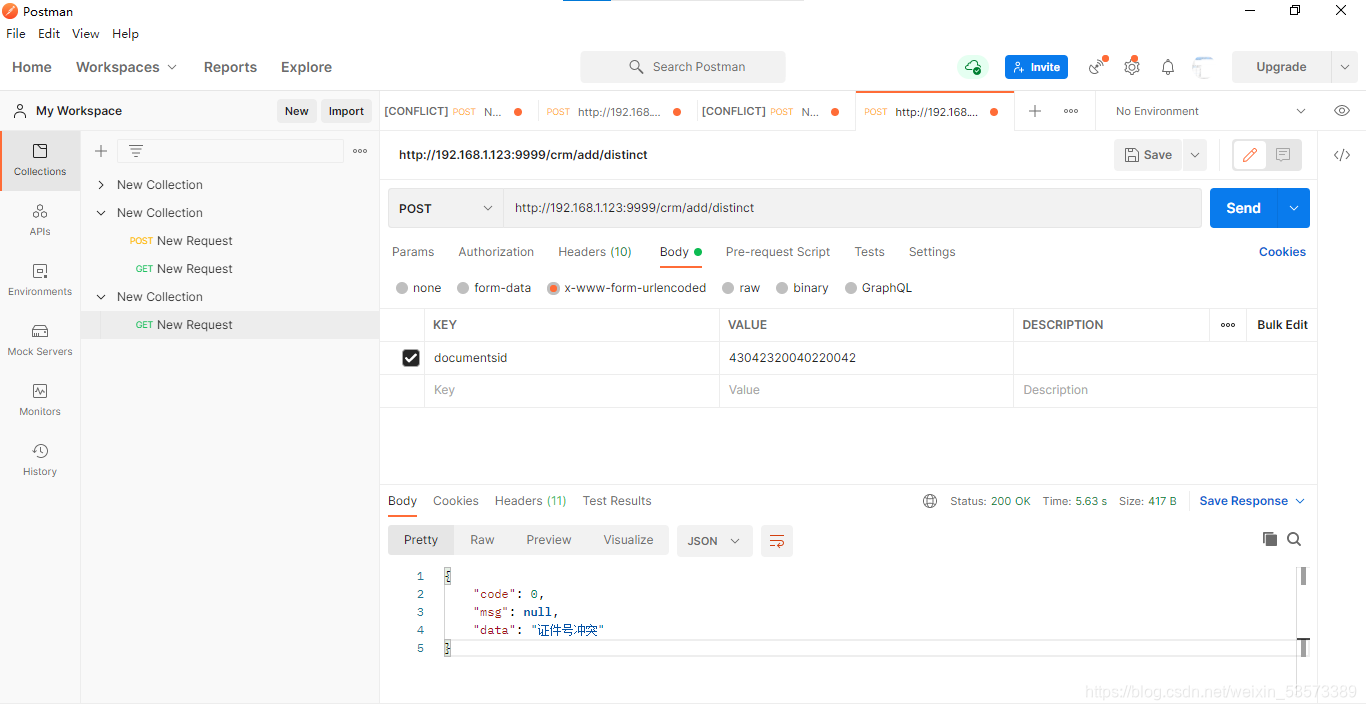Switch to the pencil build mode icon
Screen dimensions: 1366x710
1250,155
